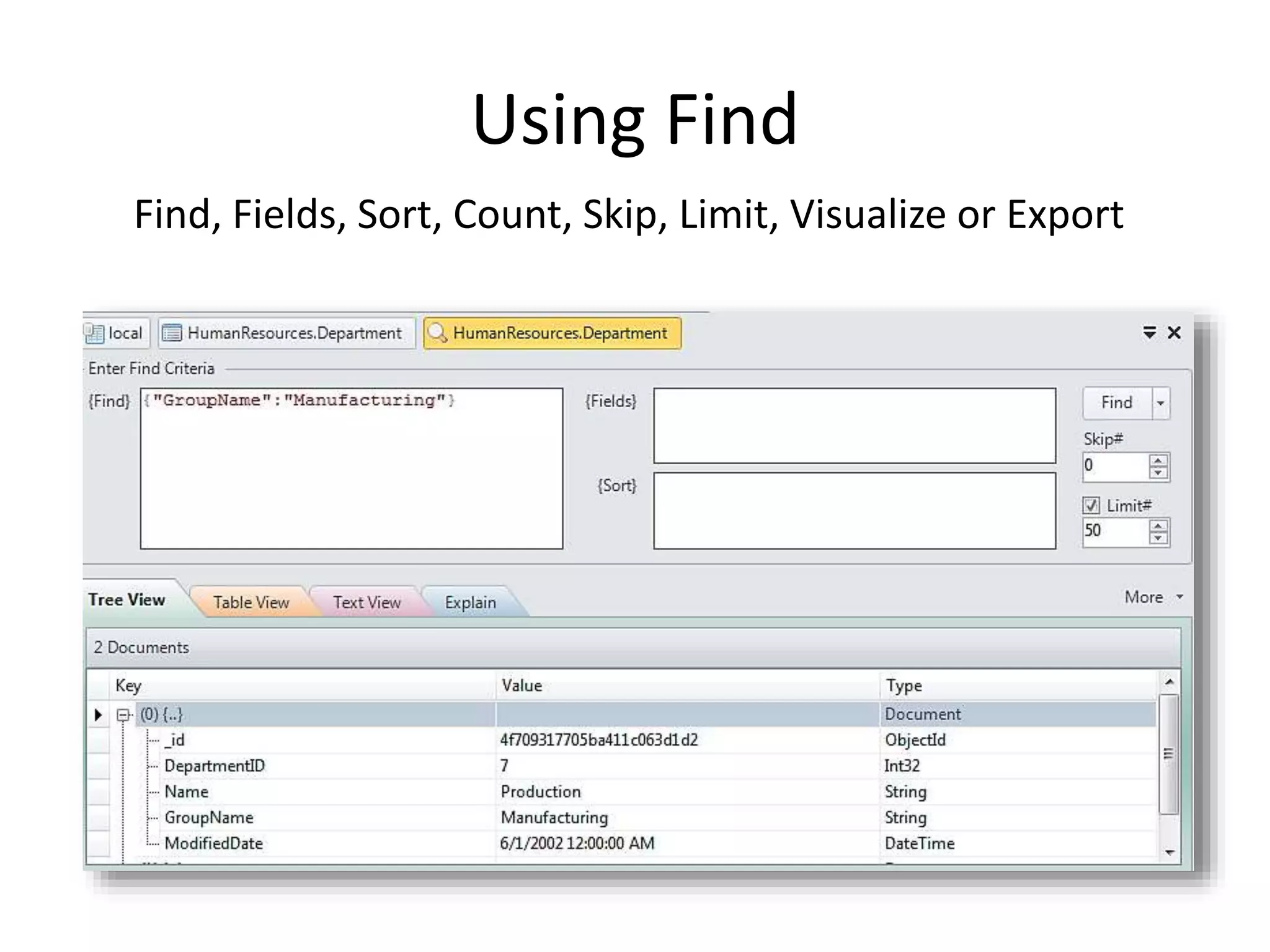1270x952 pixels.
Task: Increase the Limit# value
Action: coord(1158,526)
